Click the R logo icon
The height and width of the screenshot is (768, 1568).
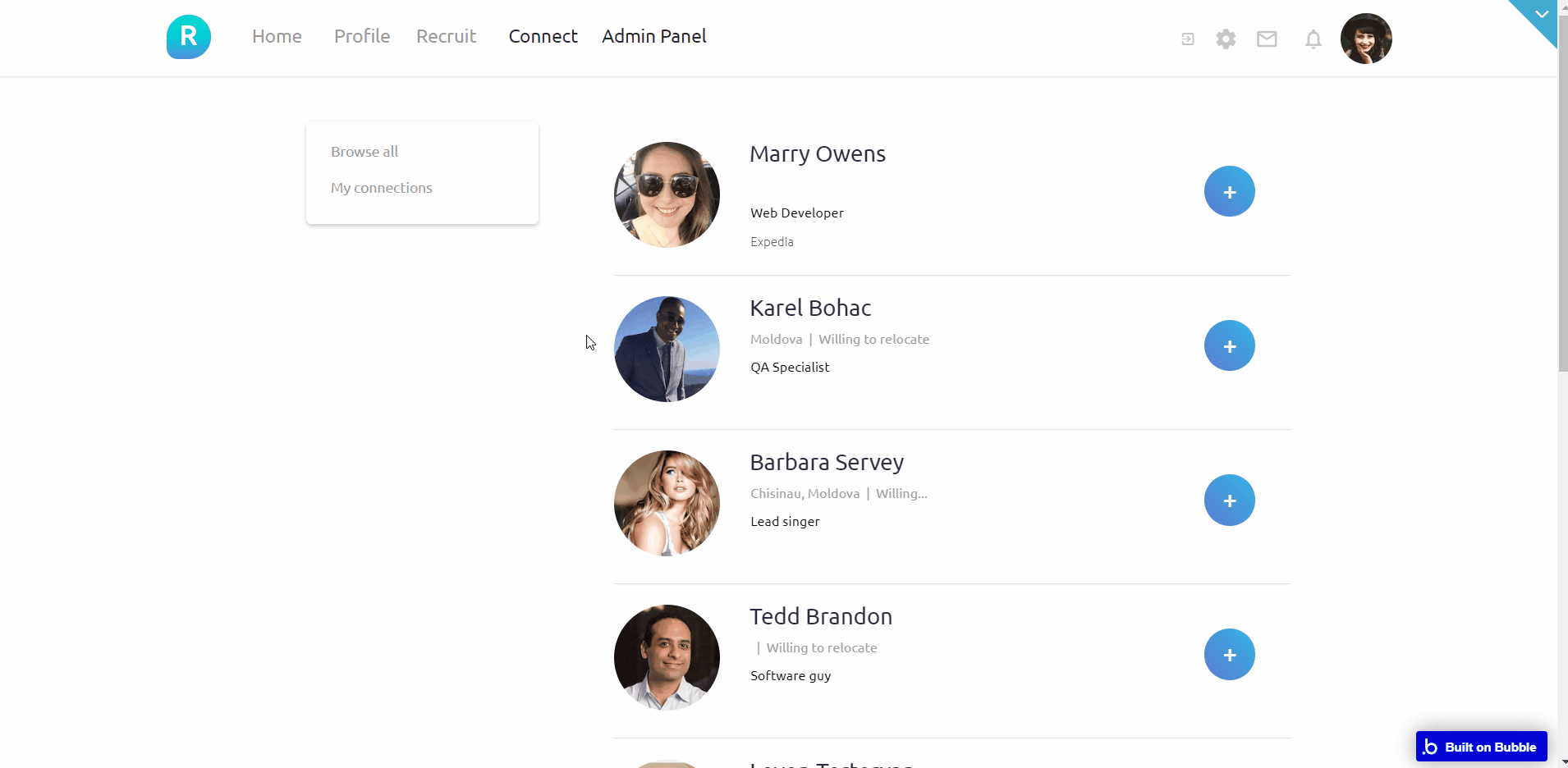189,37
